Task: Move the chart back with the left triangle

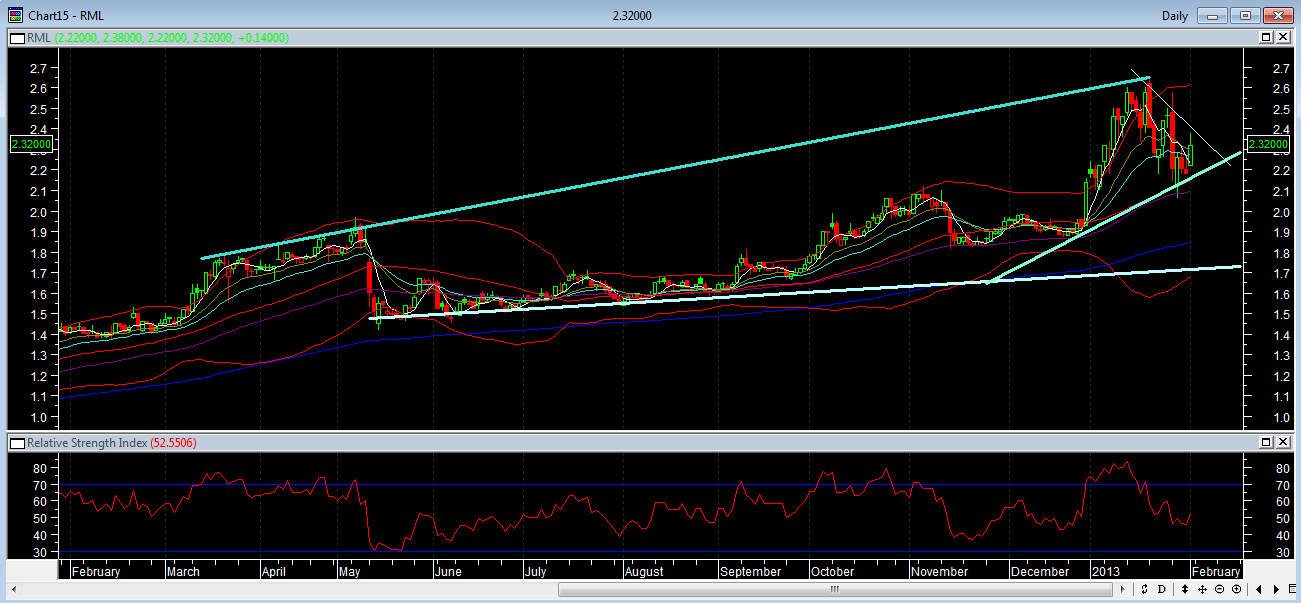Action: [1259, 589]
